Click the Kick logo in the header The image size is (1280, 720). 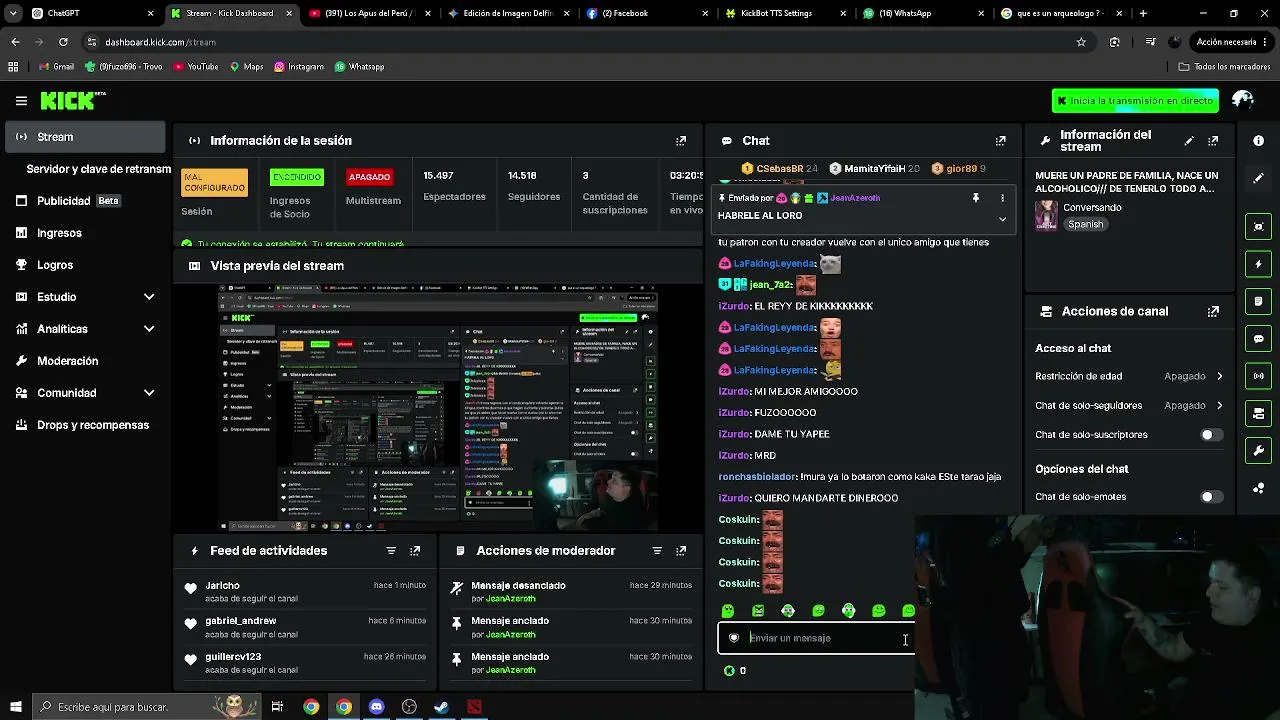tap(72, 101)
